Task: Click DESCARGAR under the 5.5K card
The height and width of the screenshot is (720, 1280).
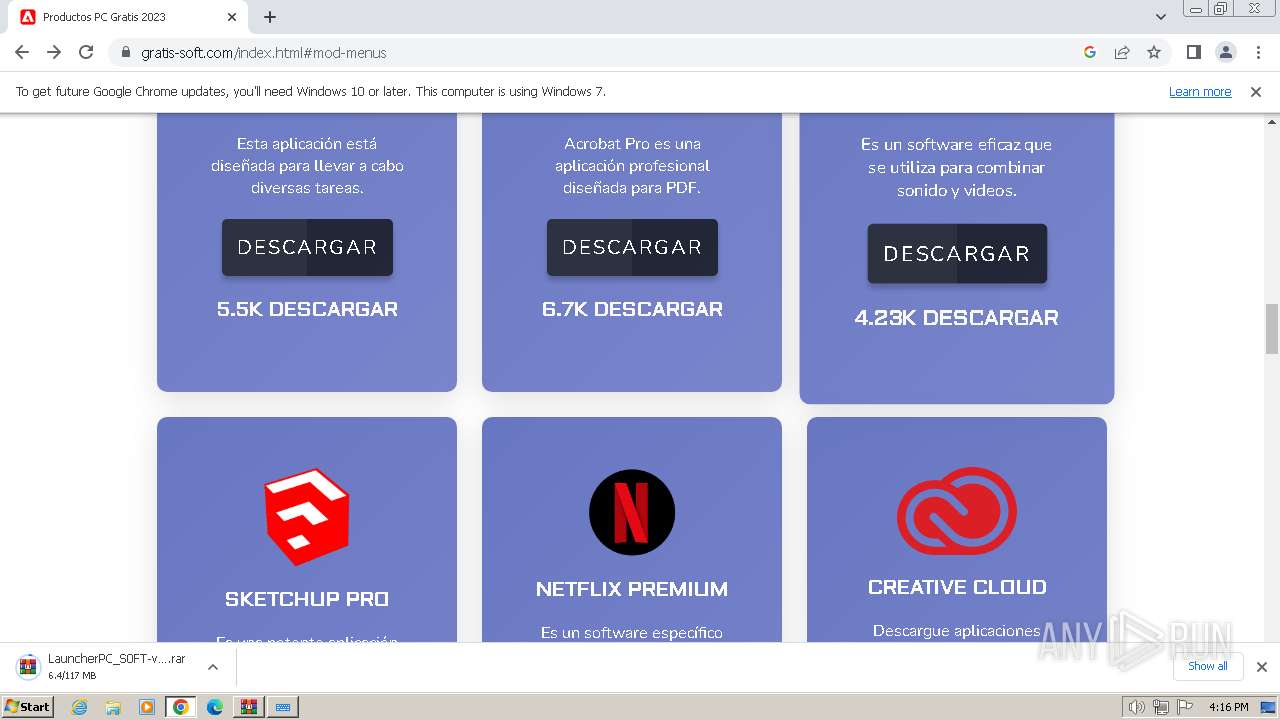Action: 307,247
